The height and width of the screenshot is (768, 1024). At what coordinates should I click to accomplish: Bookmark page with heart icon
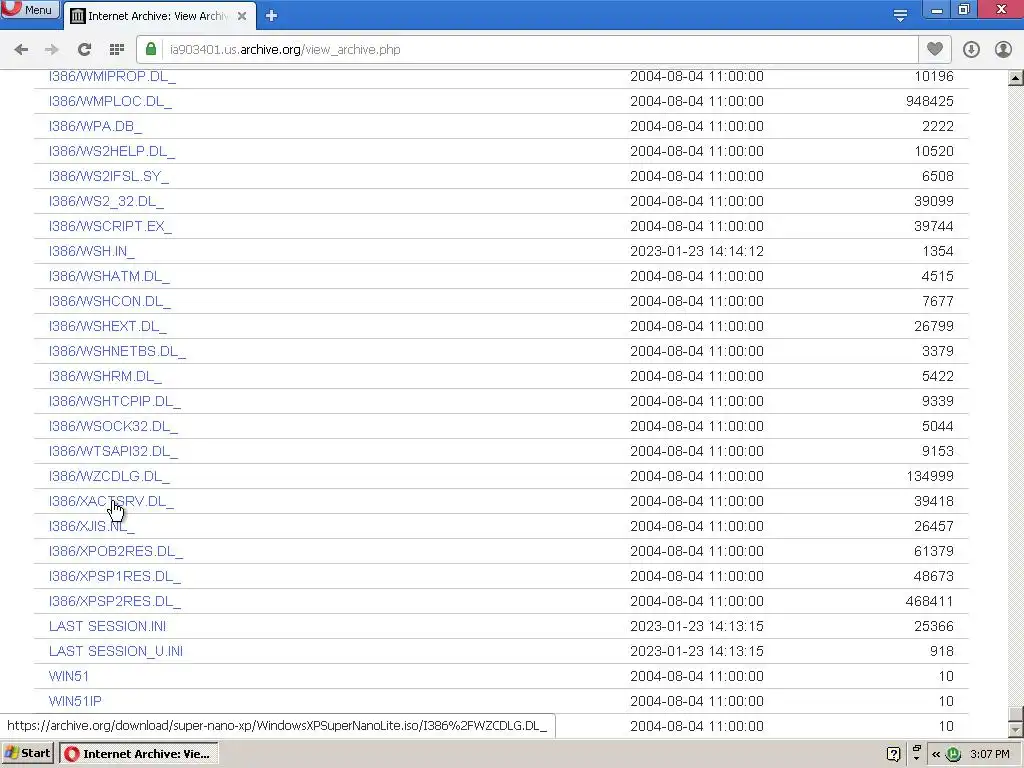tap(935, 50)
